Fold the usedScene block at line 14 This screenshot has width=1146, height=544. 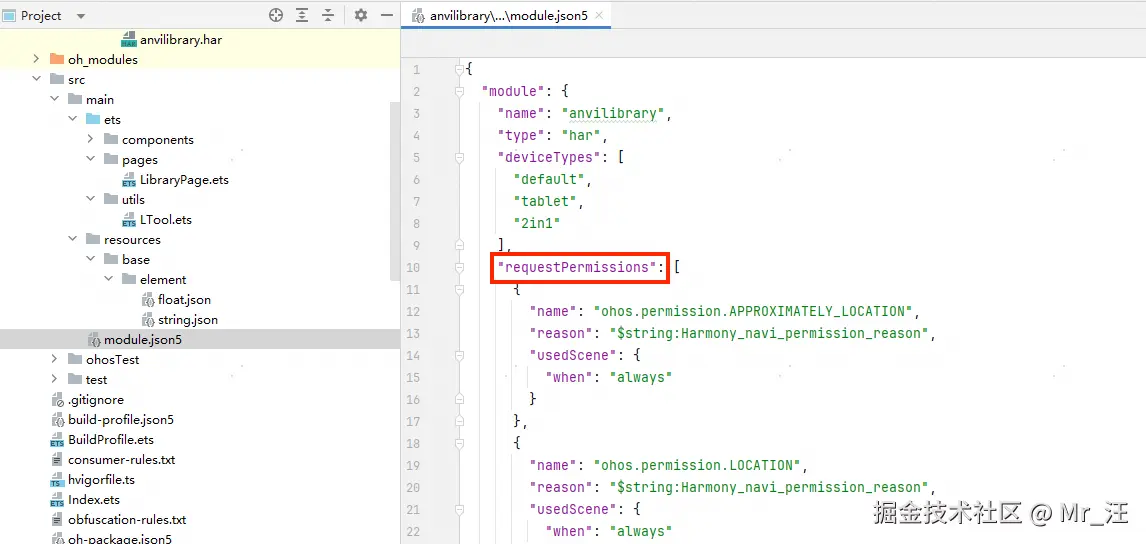[x=459, y=355]
